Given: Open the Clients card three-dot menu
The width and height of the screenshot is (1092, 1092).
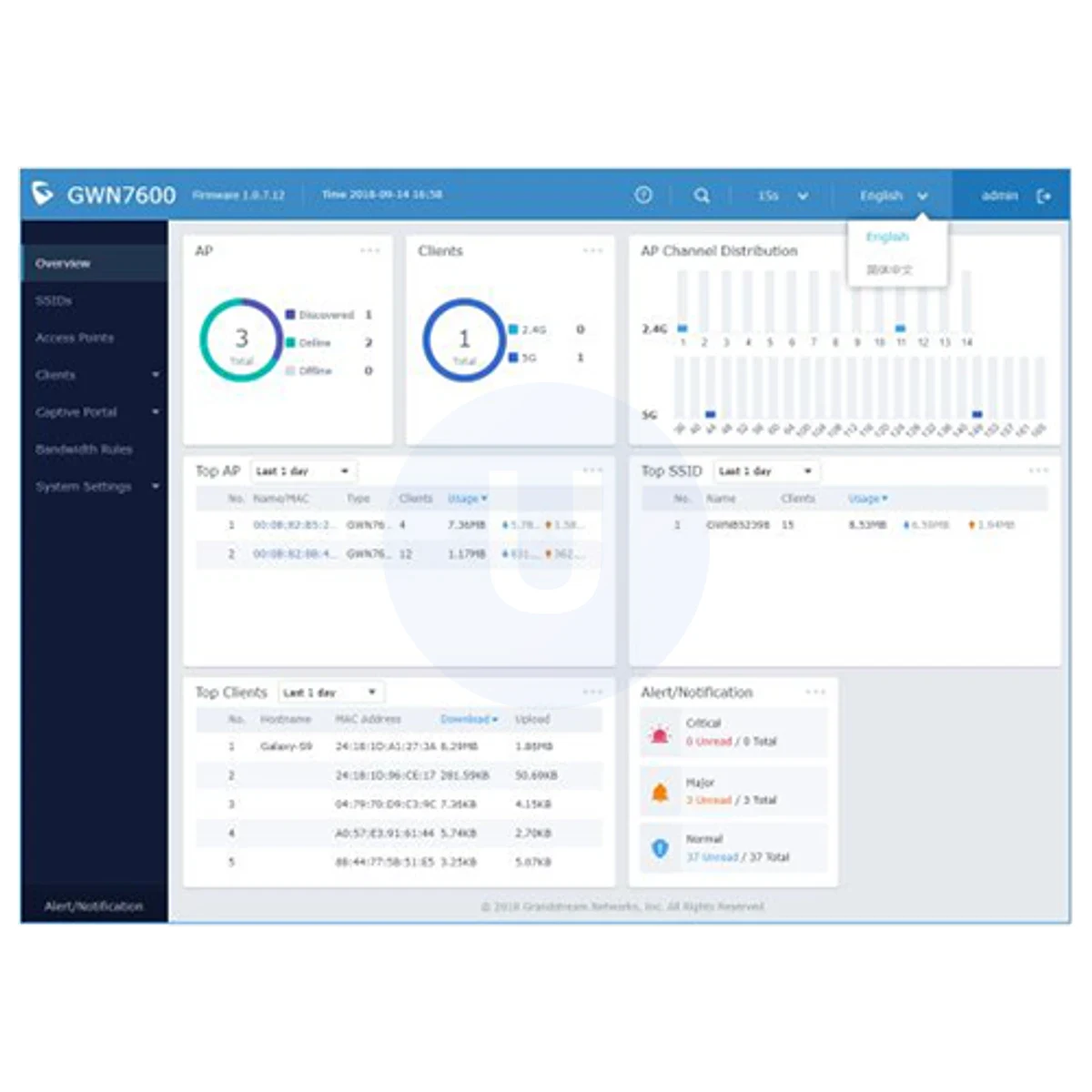Looking at the screenshot, I should [592, 250].
